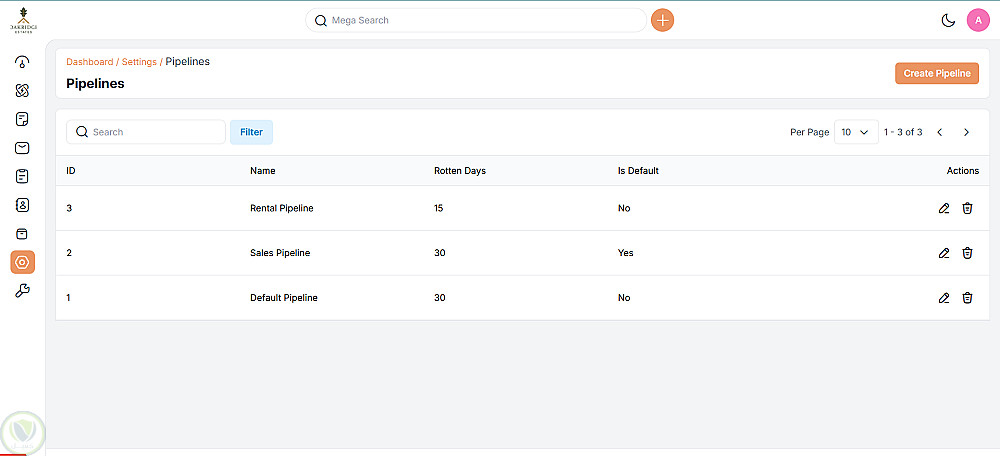Edit the Default Pipeline with pencil icon

point(944,298)
